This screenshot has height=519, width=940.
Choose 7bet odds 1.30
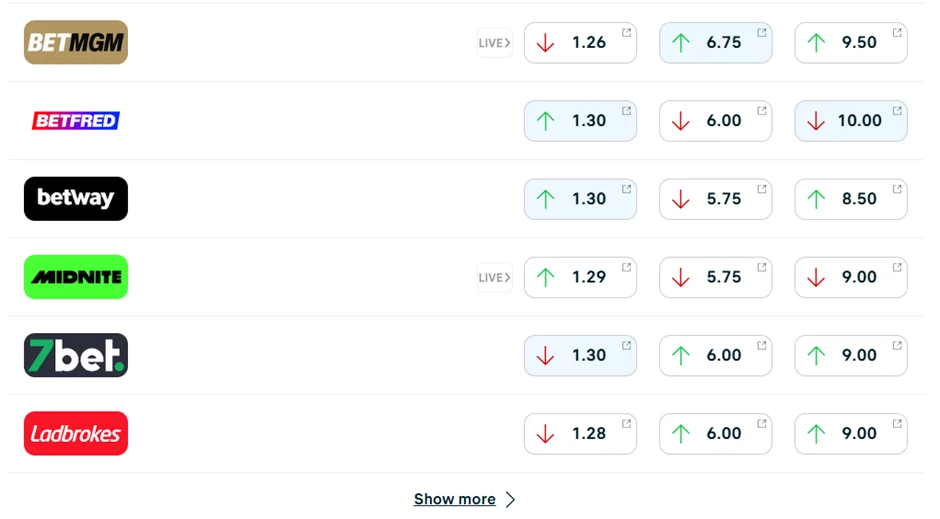point(580,355)
